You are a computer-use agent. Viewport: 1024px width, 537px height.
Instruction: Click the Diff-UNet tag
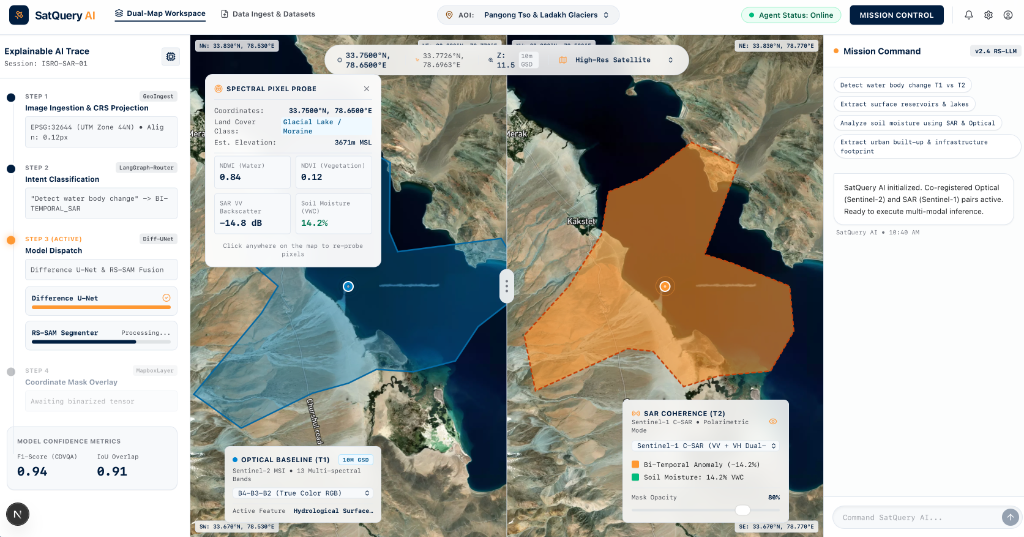click(159, 238)
